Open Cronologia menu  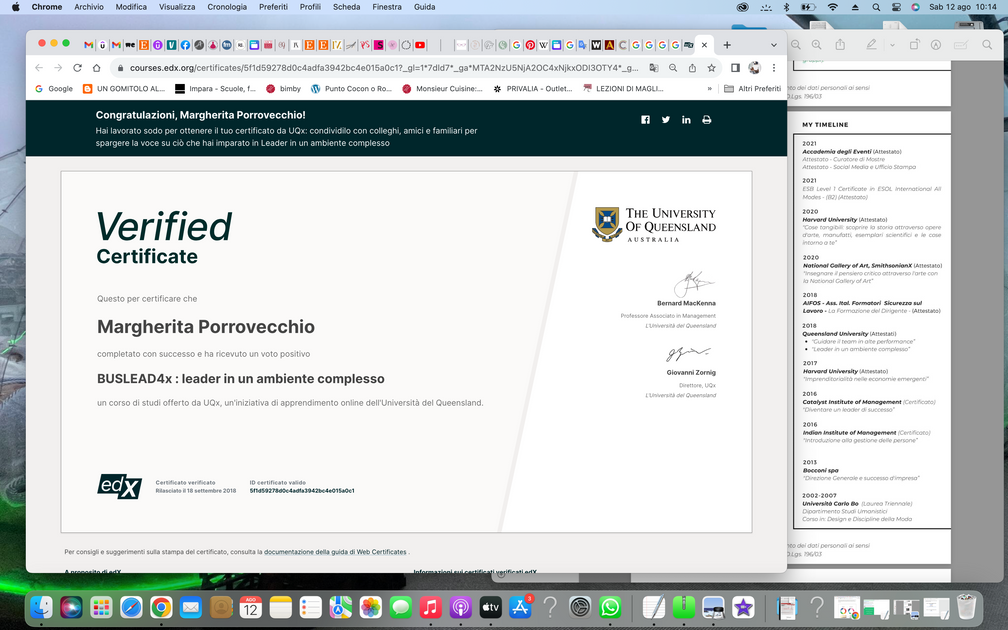227,7
